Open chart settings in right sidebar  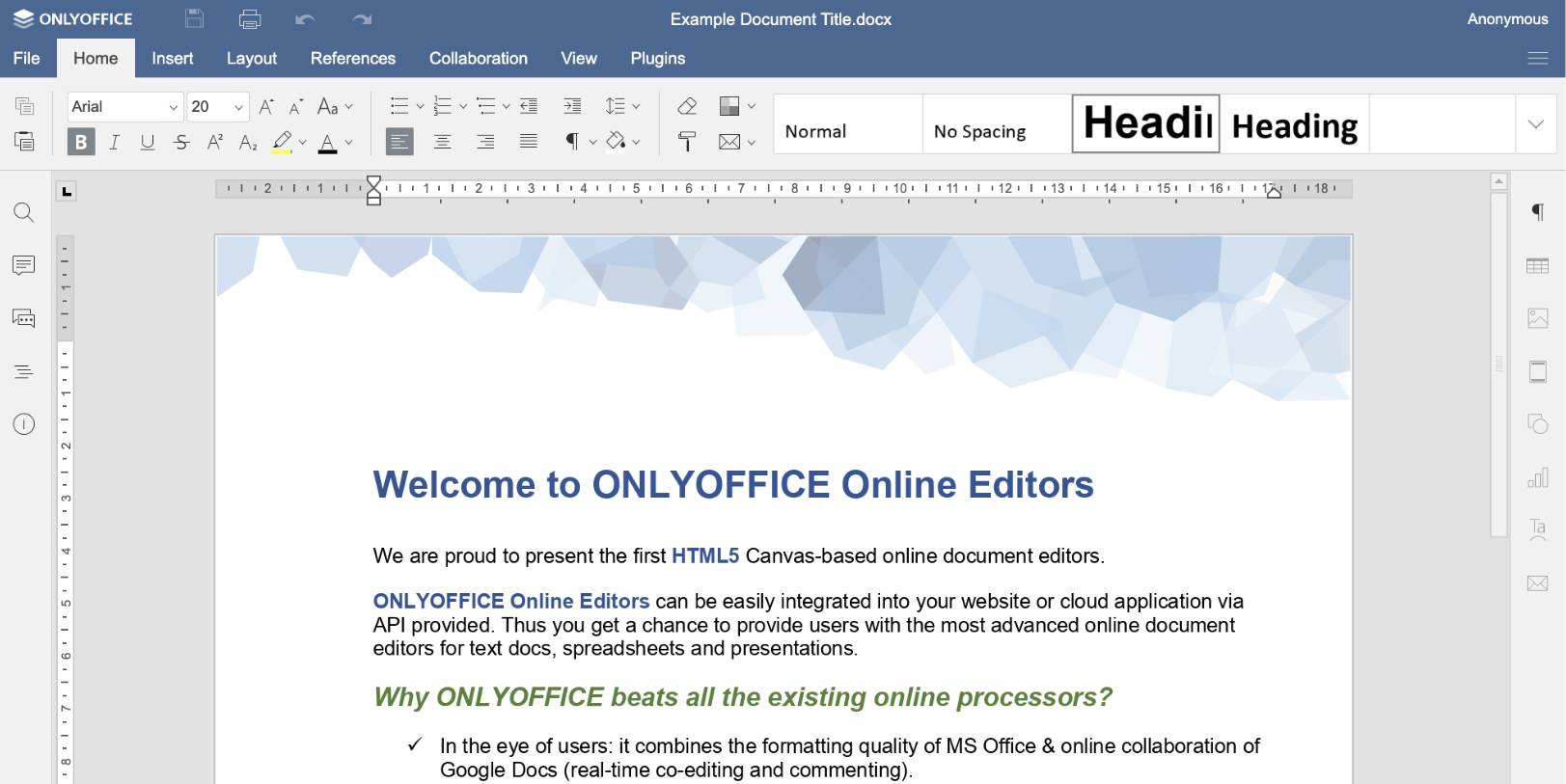pos(1538,477)
